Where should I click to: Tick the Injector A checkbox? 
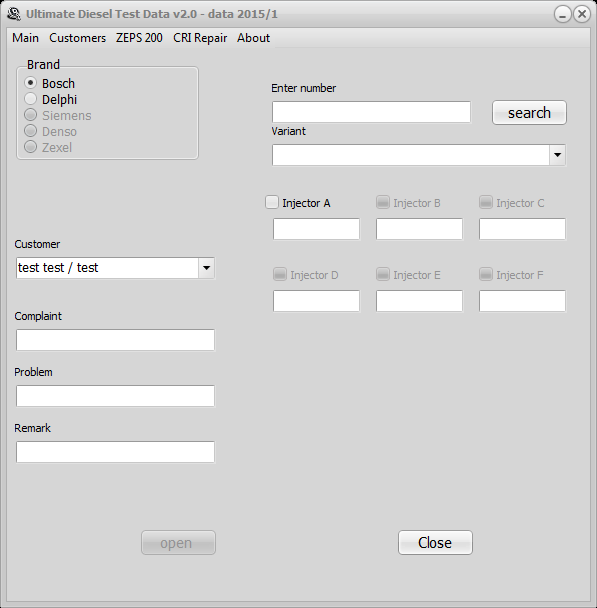(272, 202)
